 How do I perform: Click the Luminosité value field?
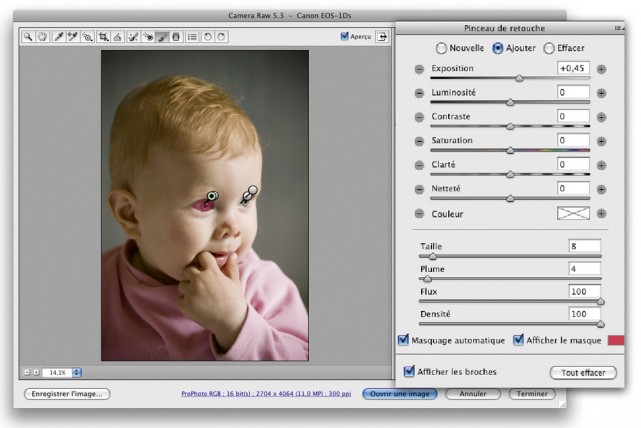tap(573, 92)
